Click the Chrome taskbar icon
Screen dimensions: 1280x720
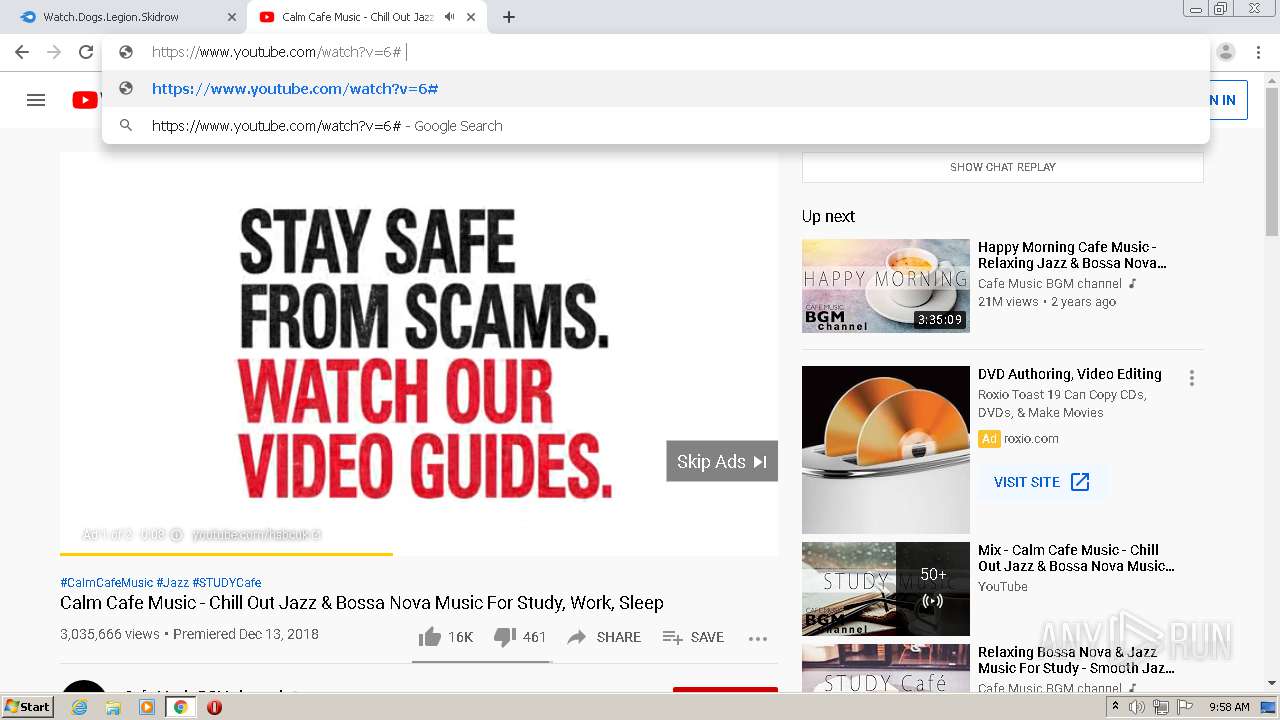(181, 707)
